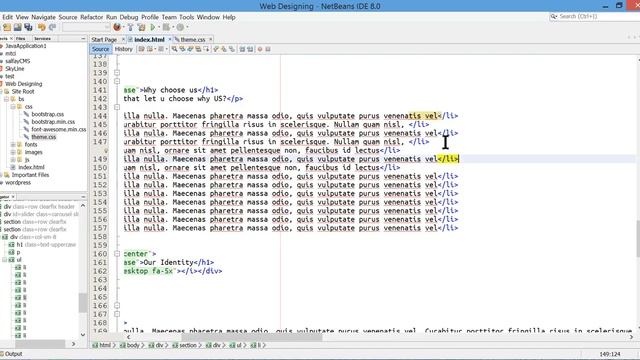Click the Toggle Highlight Search icon

[x=198, y=49]
